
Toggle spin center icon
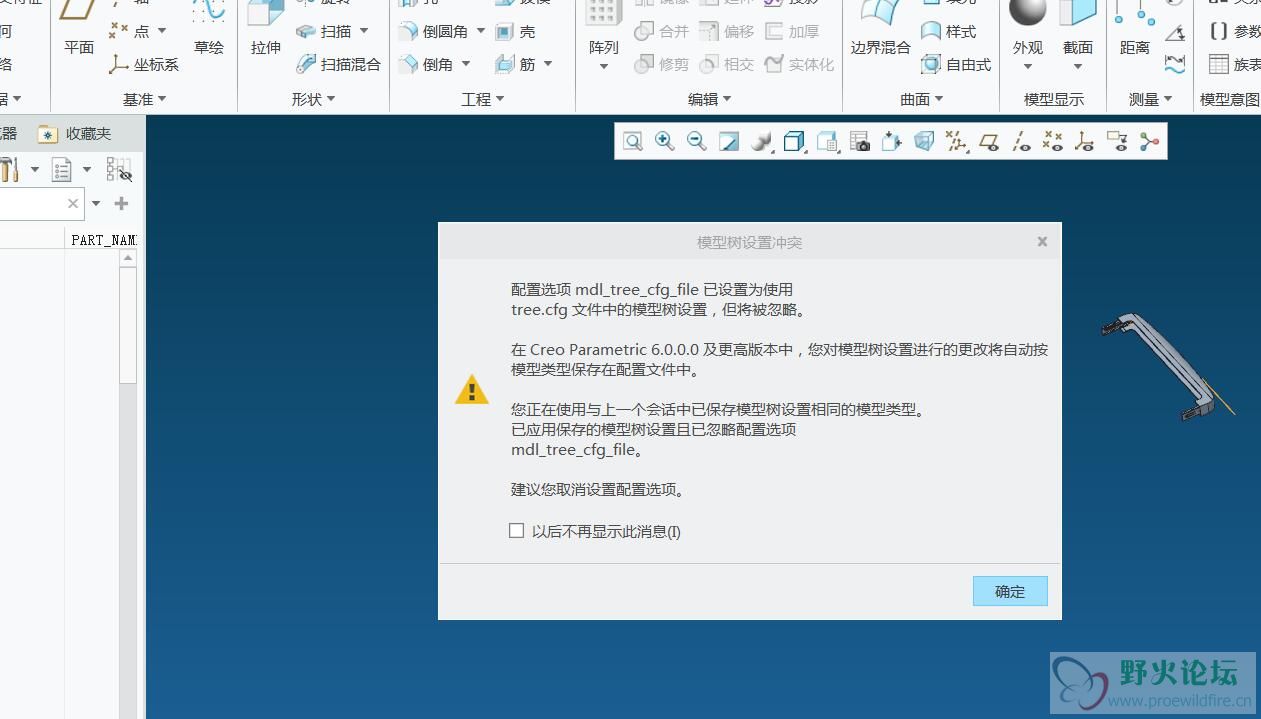(x=1149, y=142)
